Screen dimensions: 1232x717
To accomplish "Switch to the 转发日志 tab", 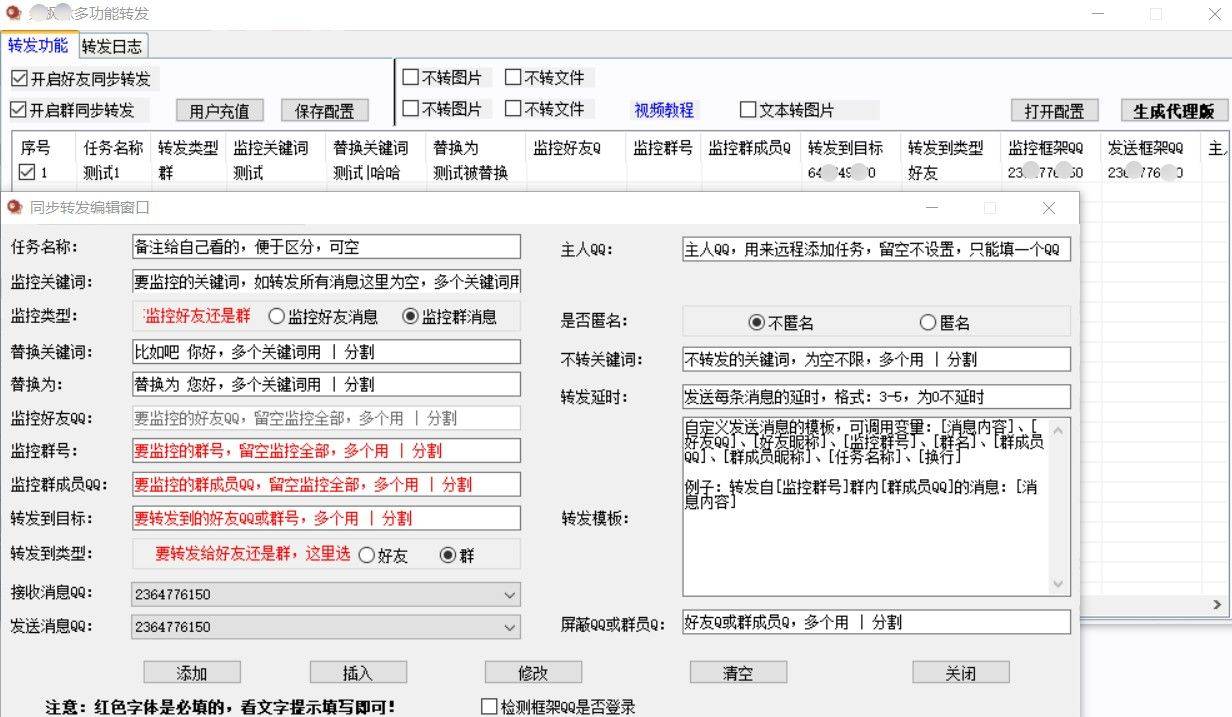I will click(x=112, y=46).
